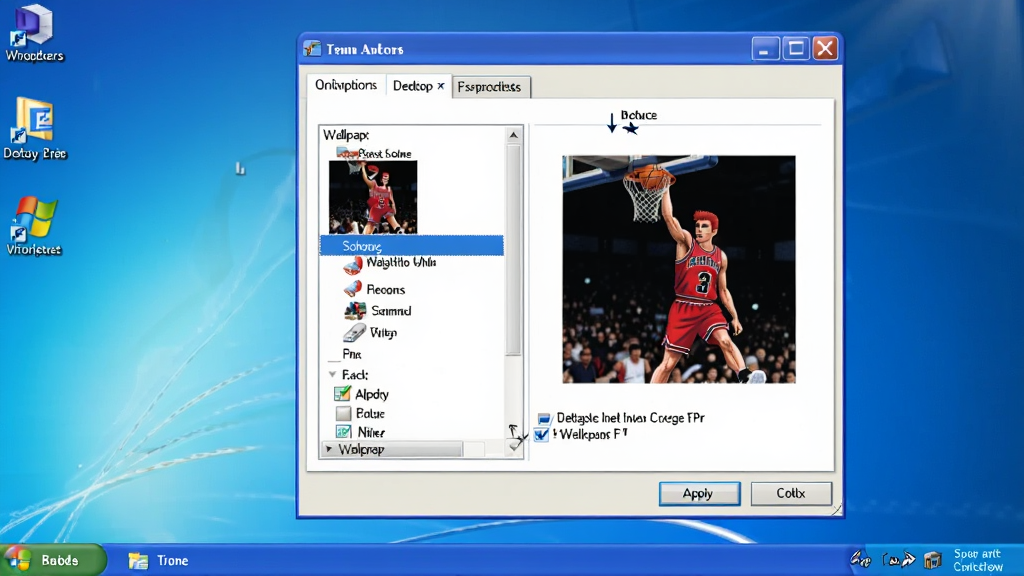This screenshot has height=576, width=1024.
Task: Select the highlighted Sohang list row
Action: coord(411,246)
